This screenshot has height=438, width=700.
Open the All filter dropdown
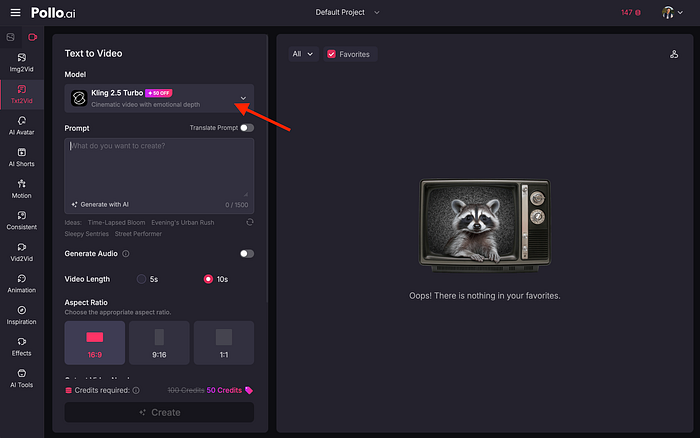(x=302, y=54)
